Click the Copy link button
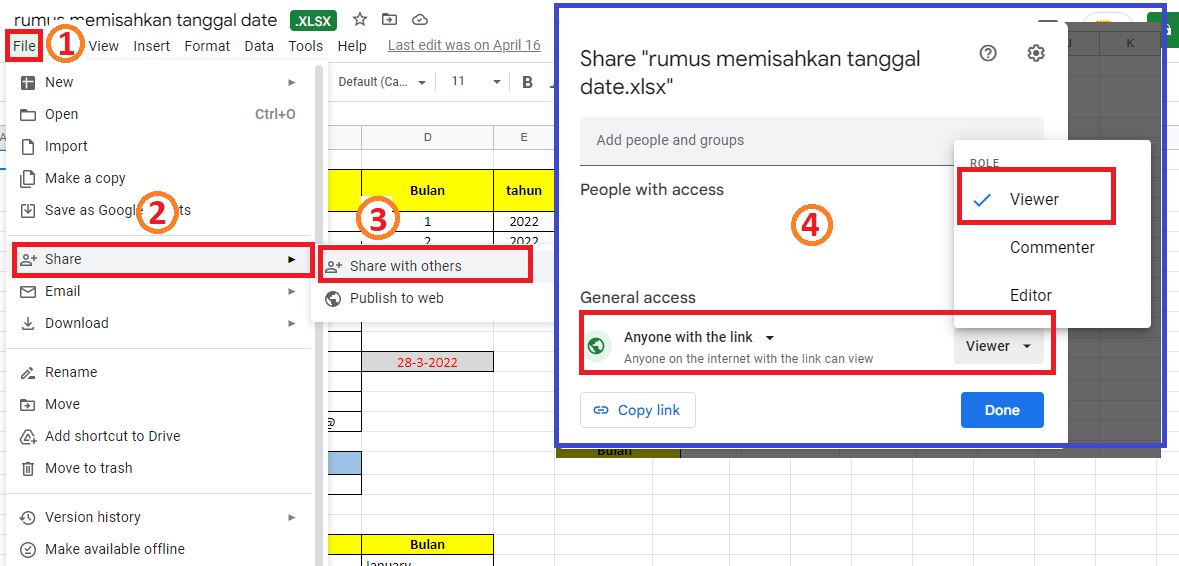 (x=638, y=410)
